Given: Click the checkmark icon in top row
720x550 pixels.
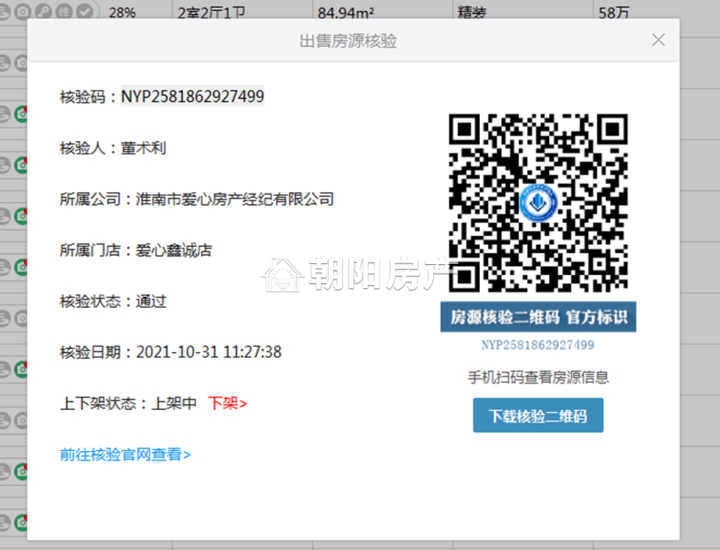Looking at the screenshot, I should click(x=84, y=11).
